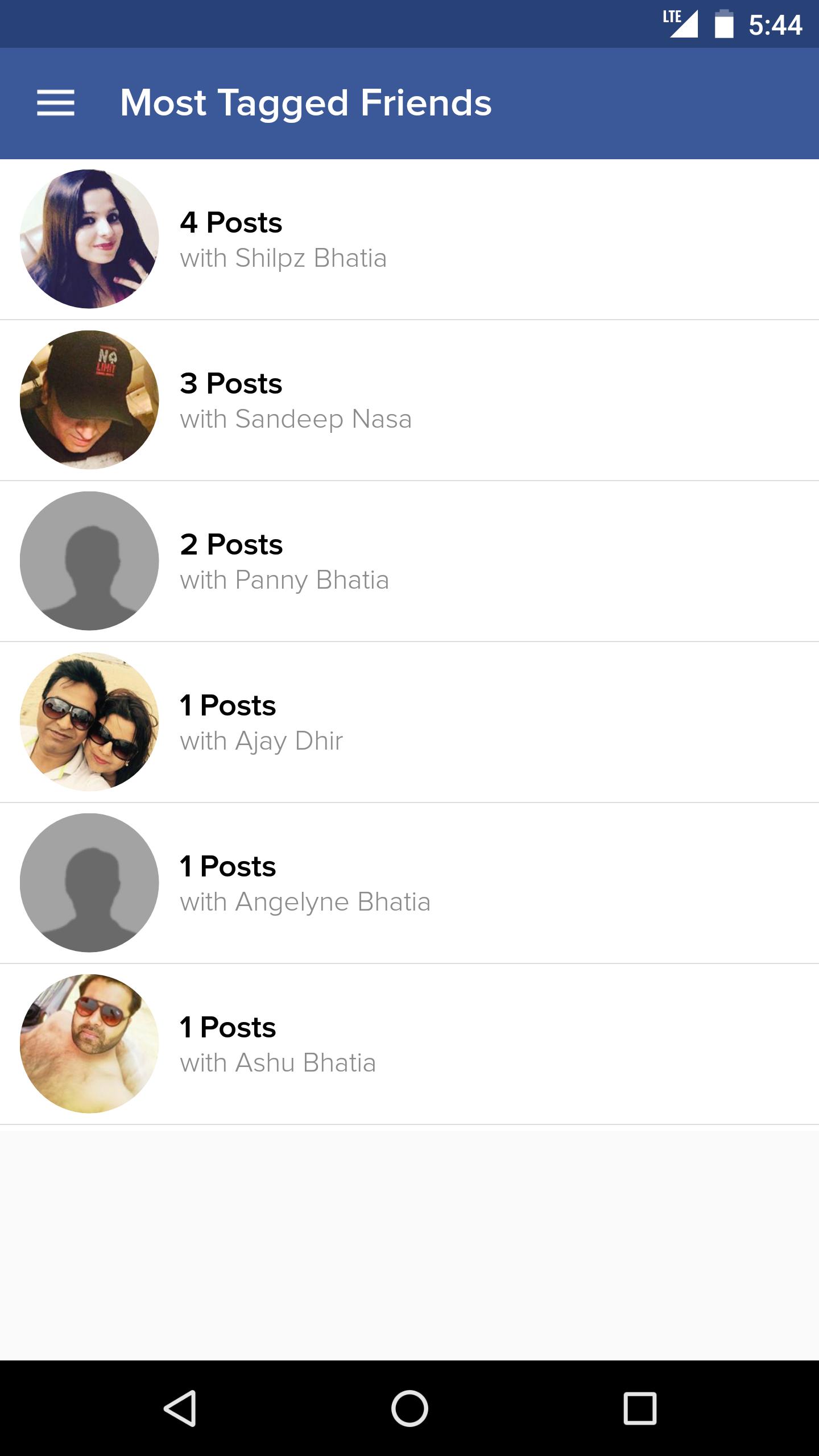Open Ajay Dhir's profile picture

click(89, 722)
